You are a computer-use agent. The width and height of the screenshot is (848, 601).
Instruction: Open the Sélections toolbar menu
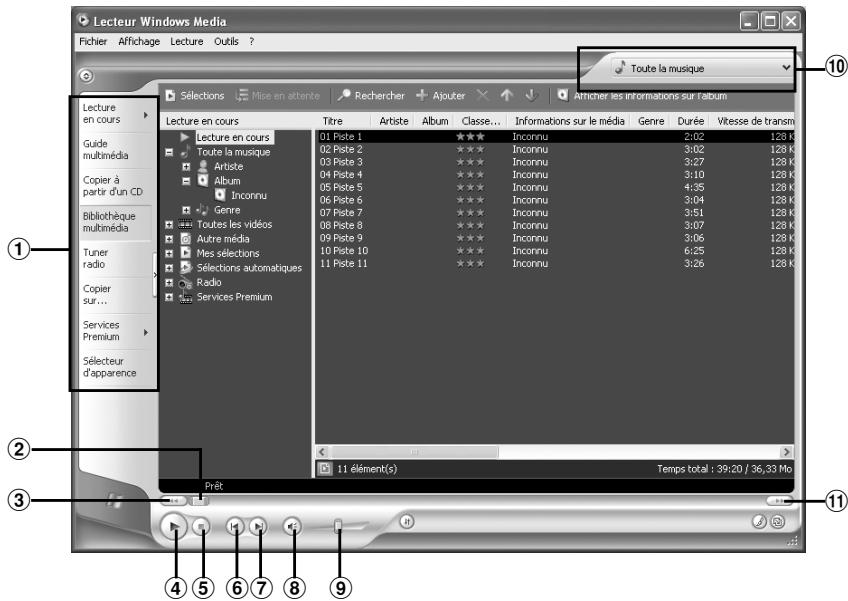195,96
